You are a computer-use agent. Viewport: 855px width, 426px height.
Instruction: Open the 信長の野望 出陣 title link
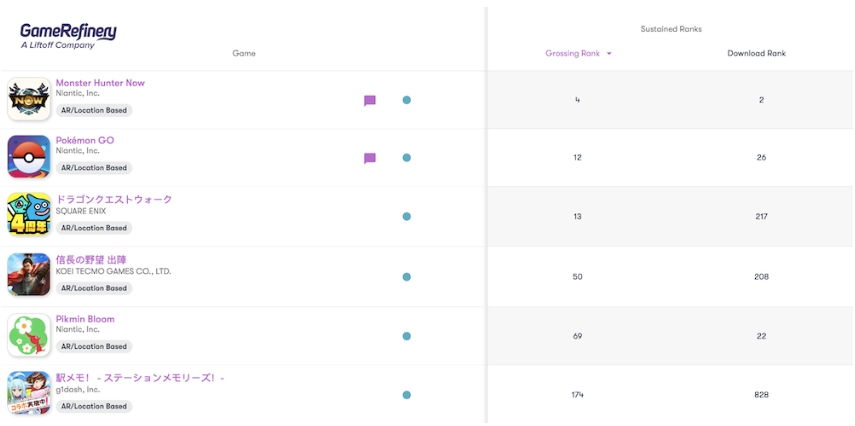click(x=91, y=260)
